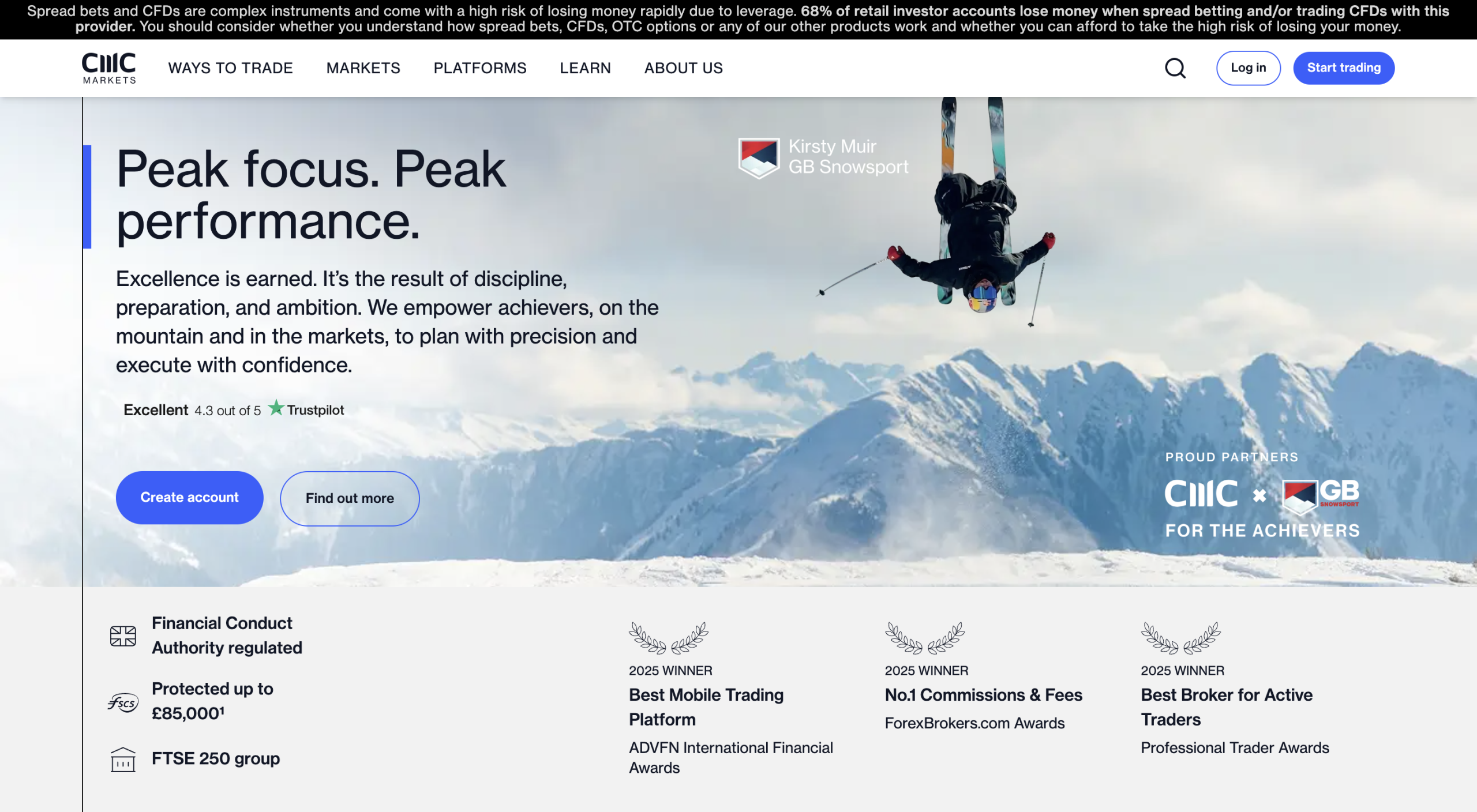Click the bank building FTSE icon
The height and width of the screenshot is (812, 1477).
[x=123, y=759]
